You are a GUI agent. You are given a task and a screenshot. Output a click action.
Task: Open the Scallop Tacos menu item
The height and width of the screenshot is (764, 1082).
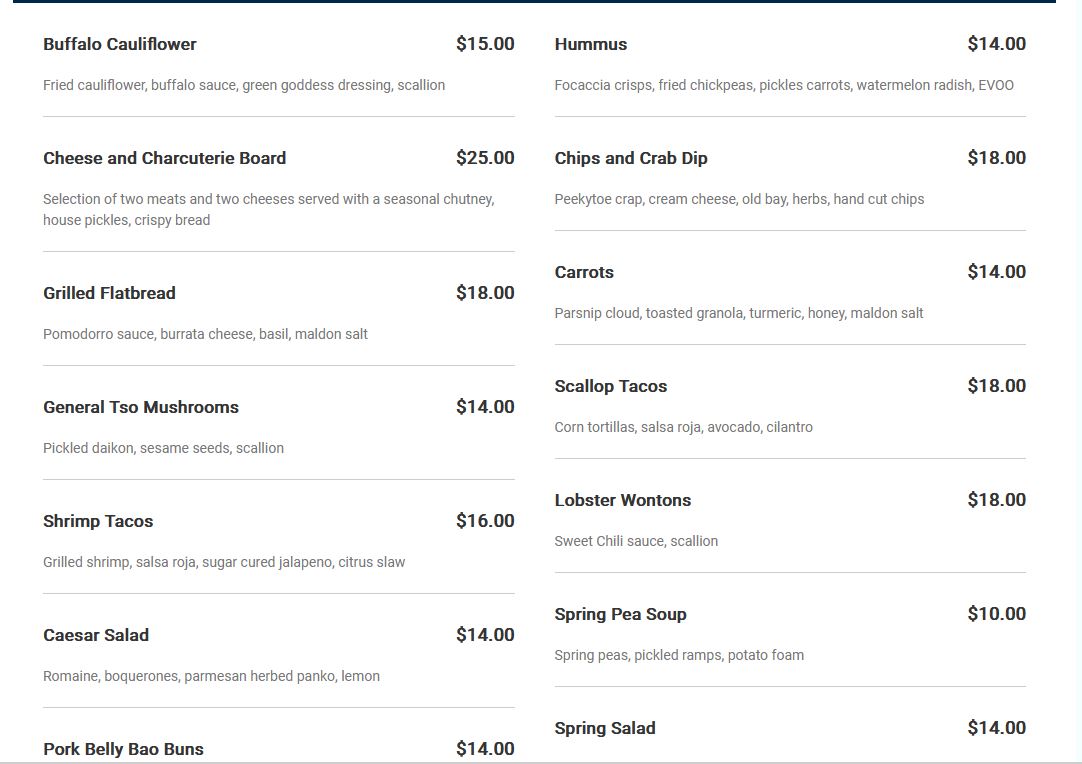611,386
